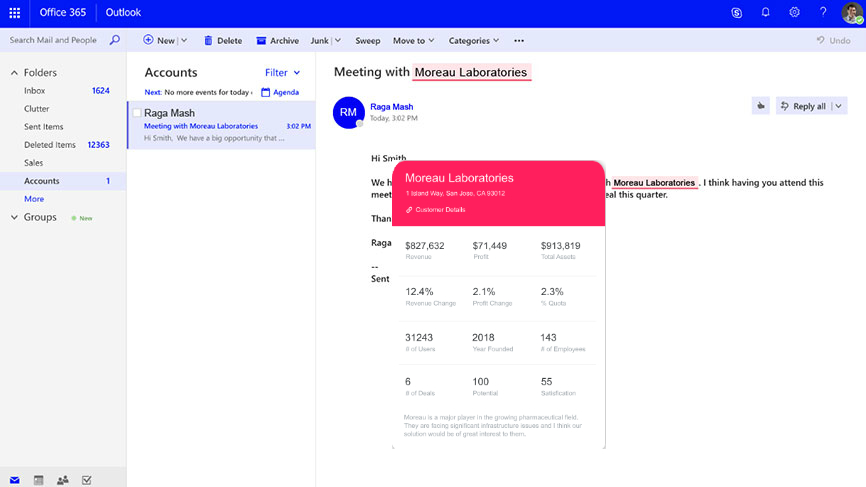This screenshot has width=866, height=487.
Task: Click the Search Mail and People field
Action: pos(53,40)
